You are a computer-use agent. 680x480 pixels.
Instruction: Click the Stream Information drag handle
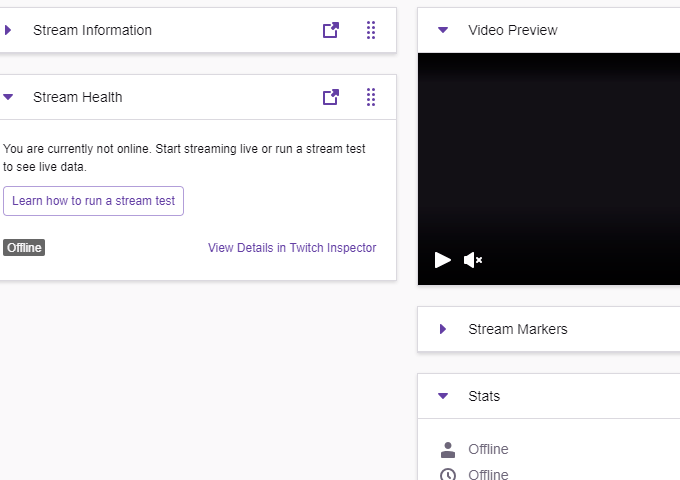click(371, 30)
